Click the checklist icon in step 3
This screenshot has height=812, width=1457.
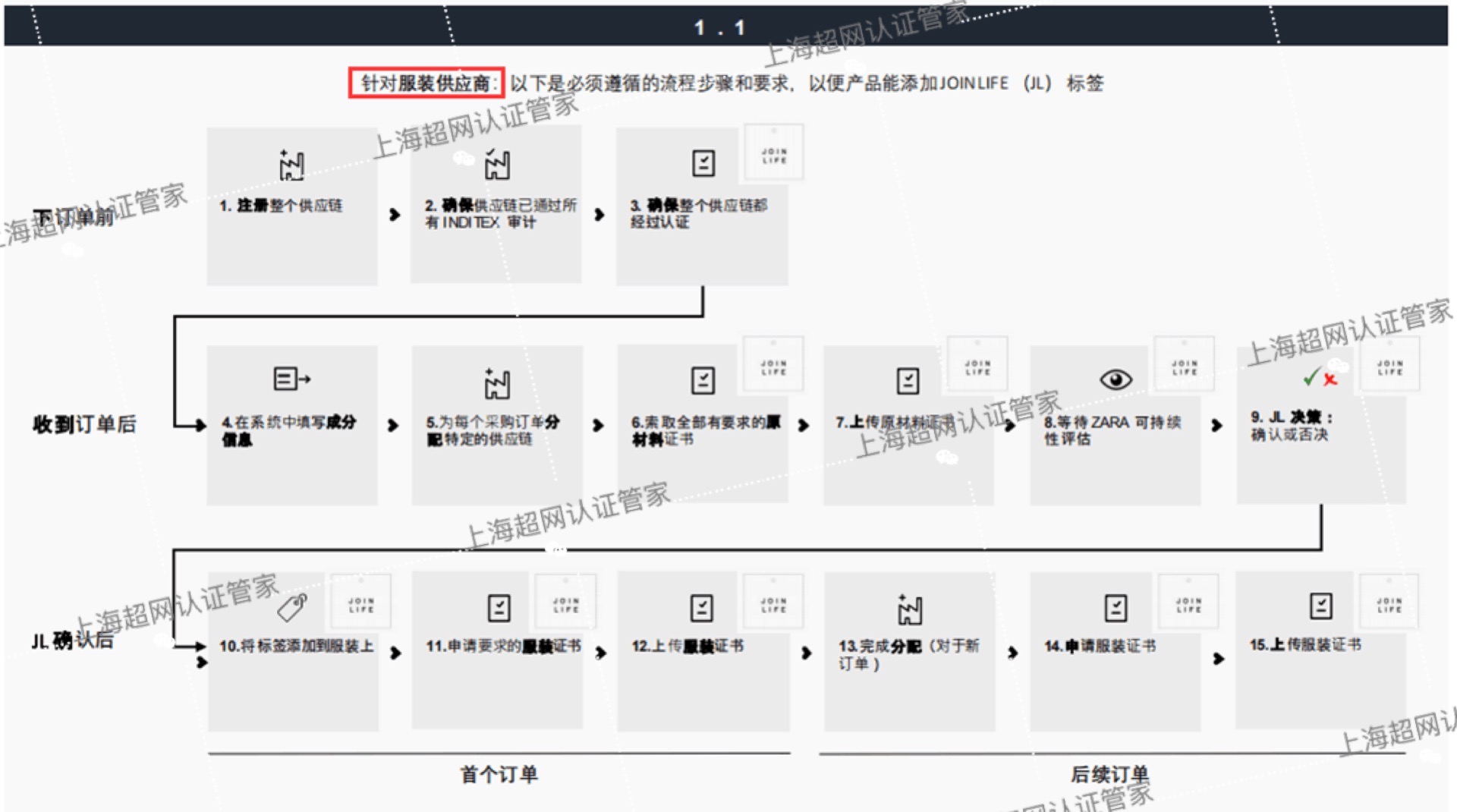click(x=703, y=162)
